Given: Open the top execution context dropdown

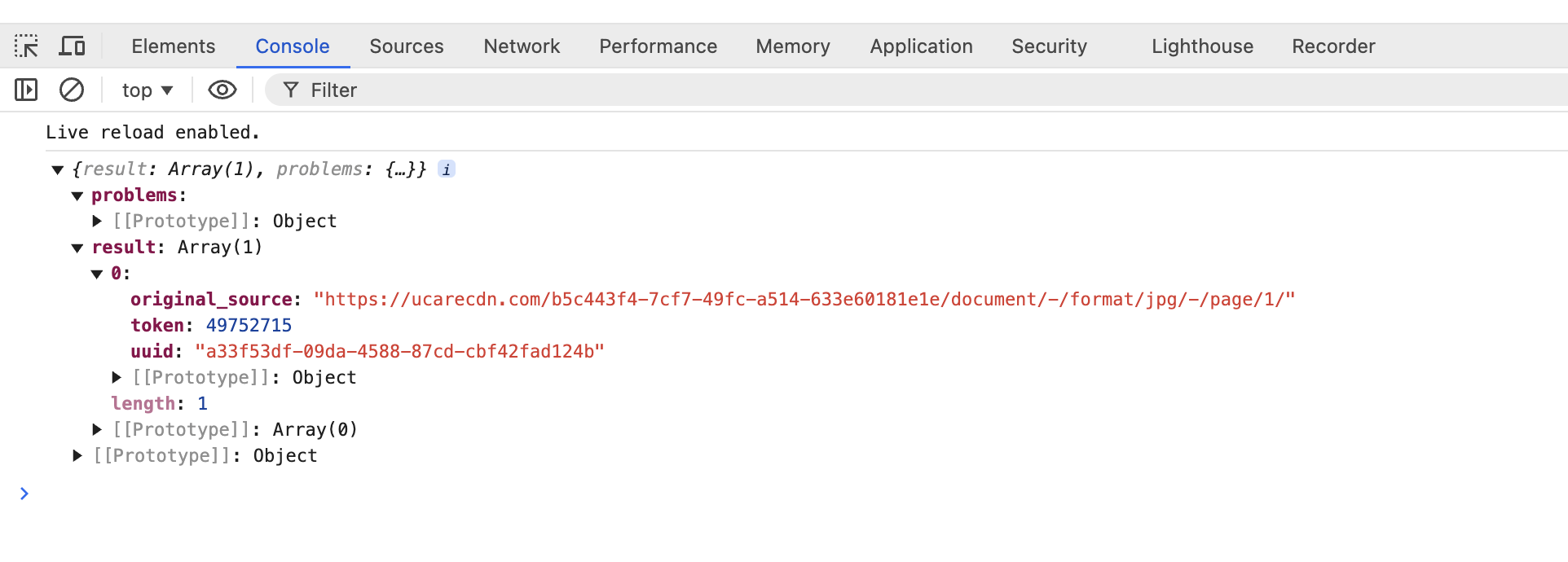Looking at the screenshot, I should point(146,90).
